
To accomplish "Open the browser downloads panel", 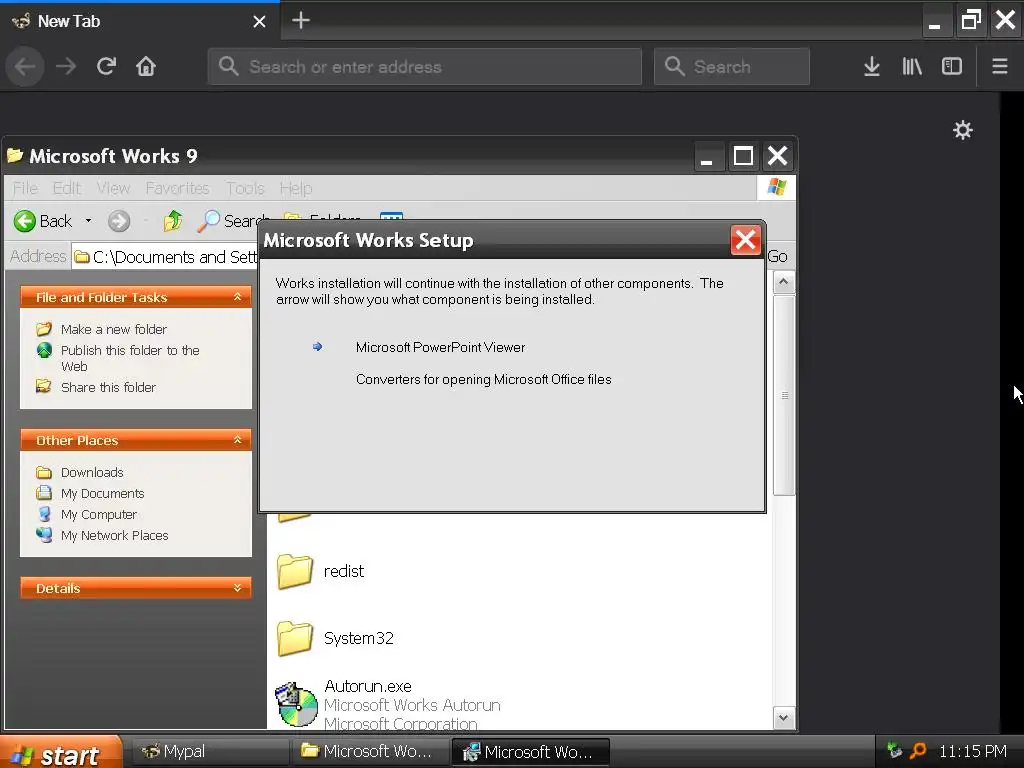I will pyautogui.click(x=871, y=67).
